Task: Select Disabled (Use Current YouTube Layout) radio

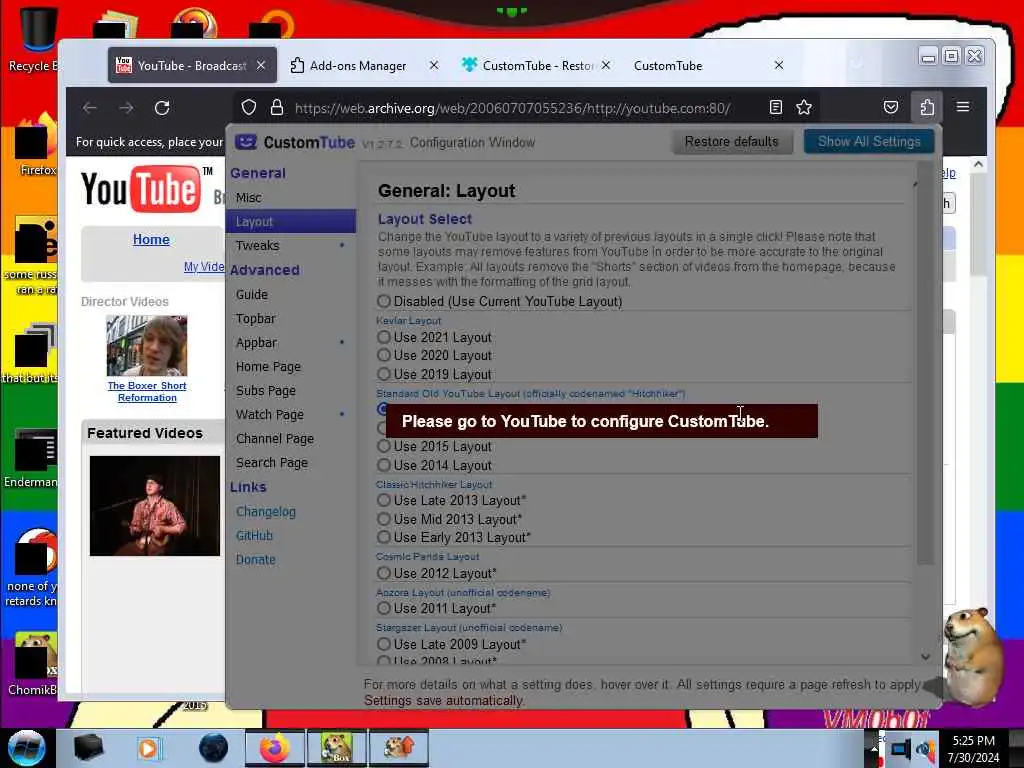Action: (383, 301)
